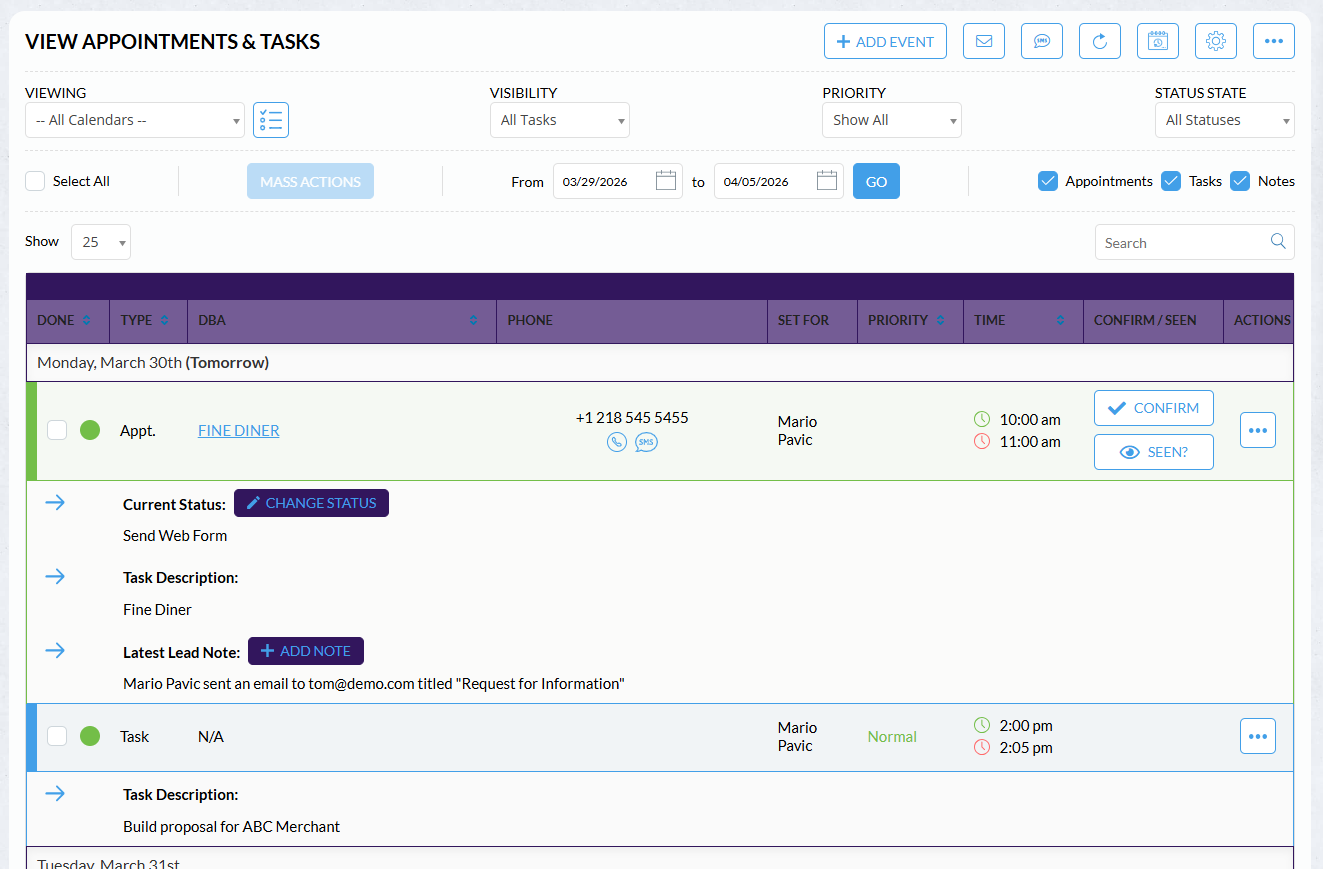Open the Status State dropdown
This screenshot has height=869, width=1323.
click(1224, 120)
